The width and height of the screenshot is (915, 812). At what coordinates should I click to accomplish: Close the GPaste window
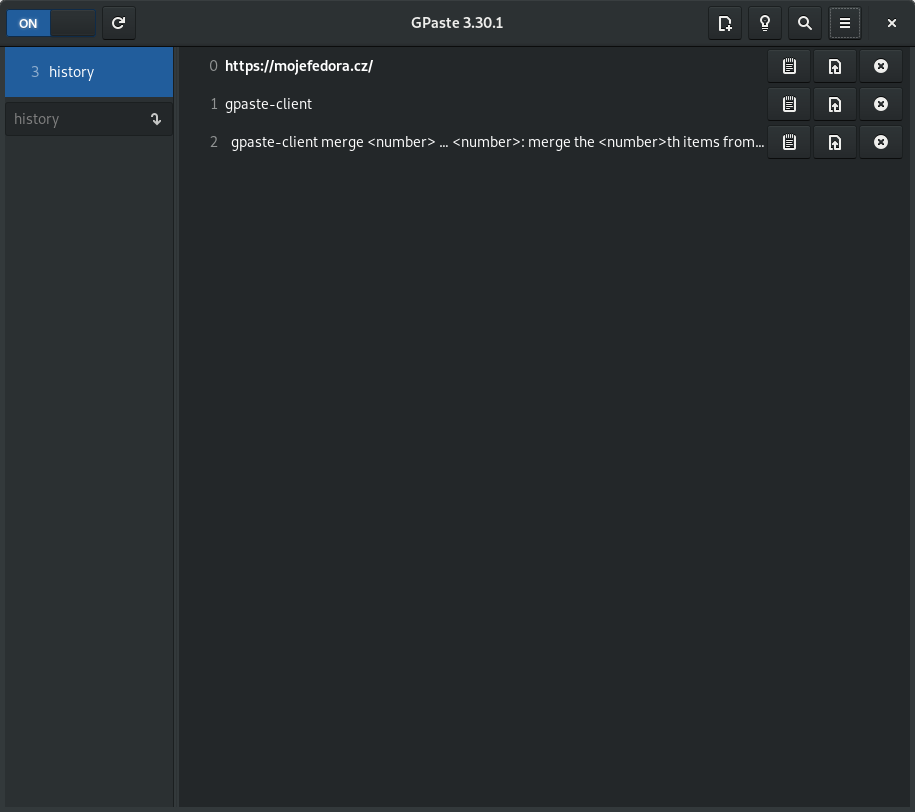point(892,23)
